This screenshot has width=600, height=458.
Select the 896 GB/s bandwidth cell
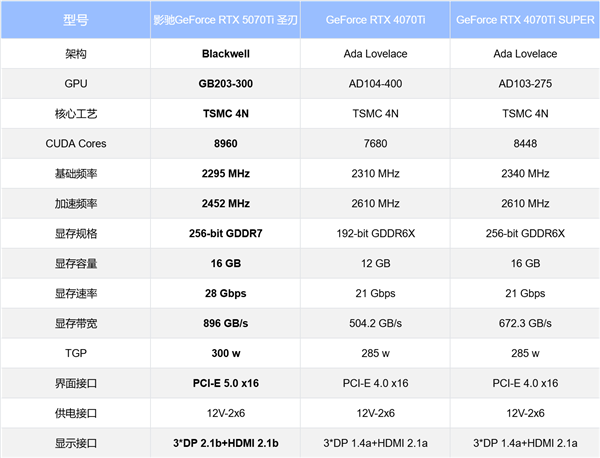point(225,323)
